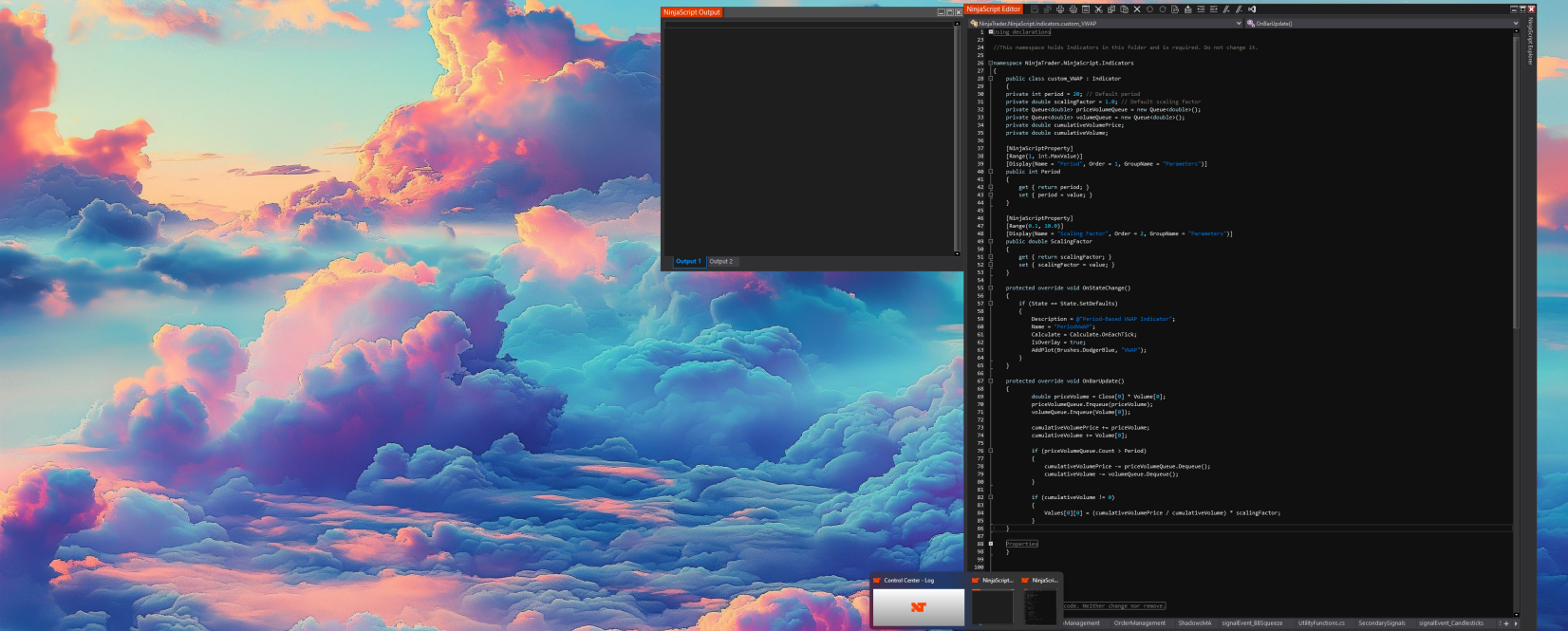
Task: Delete selection with the X toolbar icon
Action: (x=1137, y=9)
